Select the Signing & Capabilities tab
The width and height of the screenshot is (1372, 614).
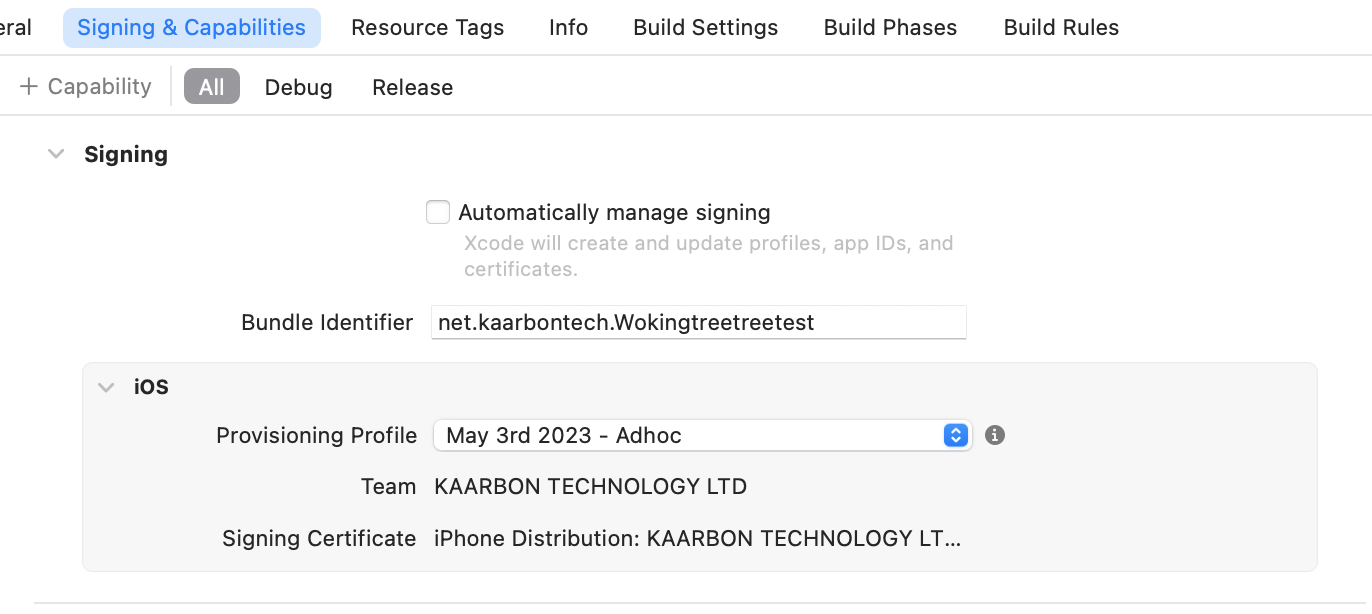191,28
